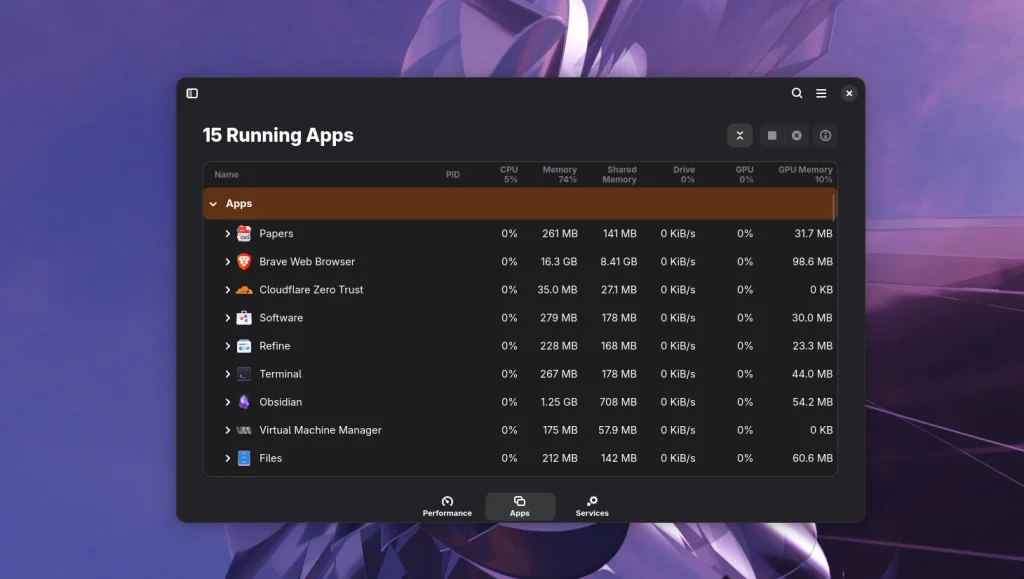This screenshot has width=1024, height=579.
Task: Collapse the Apps section header
Action: (213, 203)
